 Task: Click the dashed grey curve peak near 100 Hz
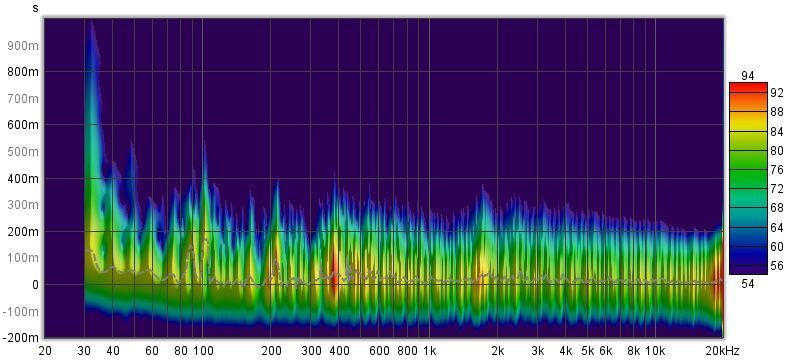[205, 240]
